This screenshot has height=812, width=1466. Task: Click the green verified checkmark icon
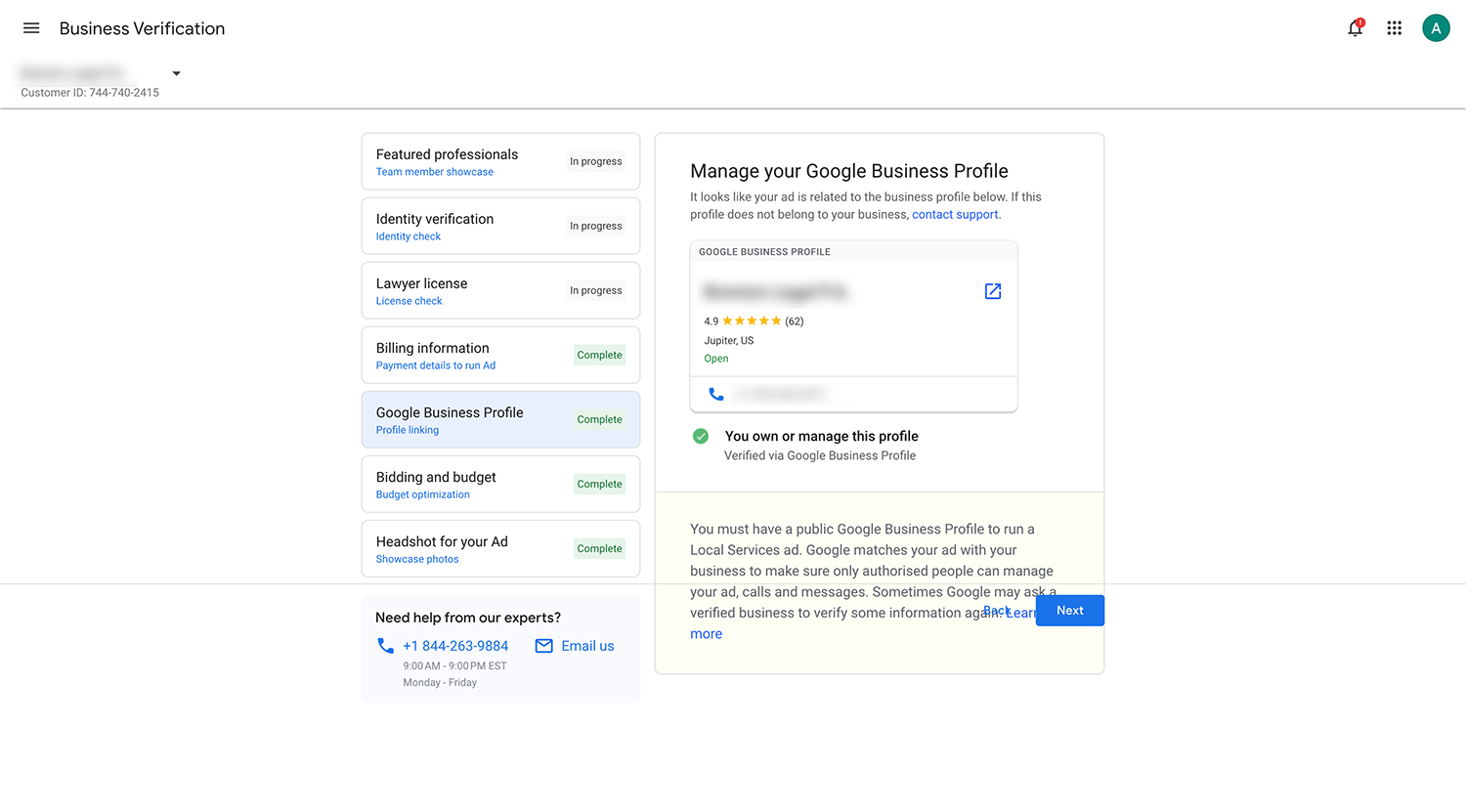click(701, 437)
